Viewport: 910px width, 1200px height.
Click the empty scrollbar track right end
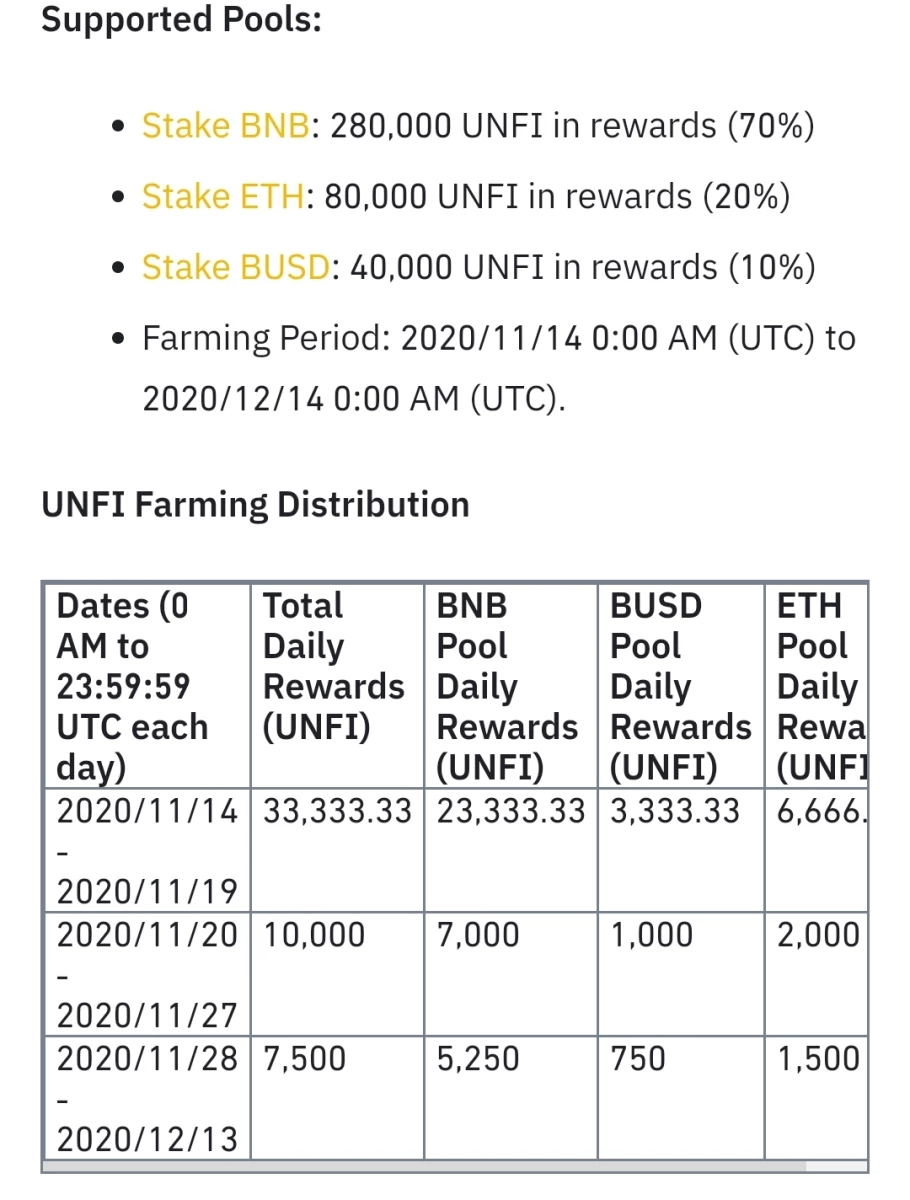837,1166
